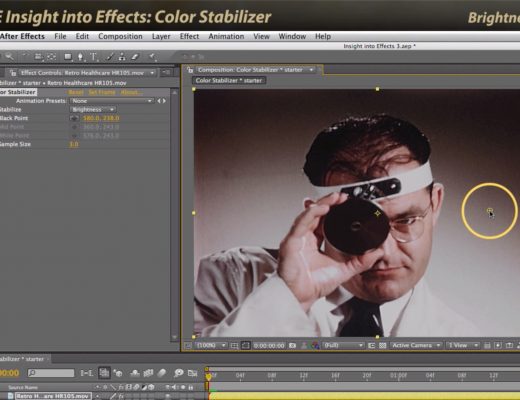Open the 1 View layout dropdown
520x400 pixels.
(463, 346)
